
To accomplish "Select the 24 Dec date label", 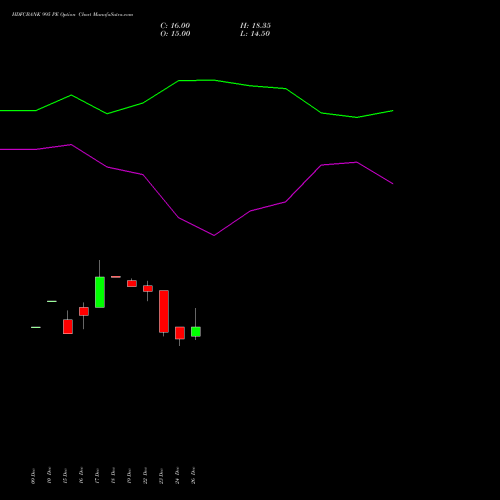I will tap(177, 476).
